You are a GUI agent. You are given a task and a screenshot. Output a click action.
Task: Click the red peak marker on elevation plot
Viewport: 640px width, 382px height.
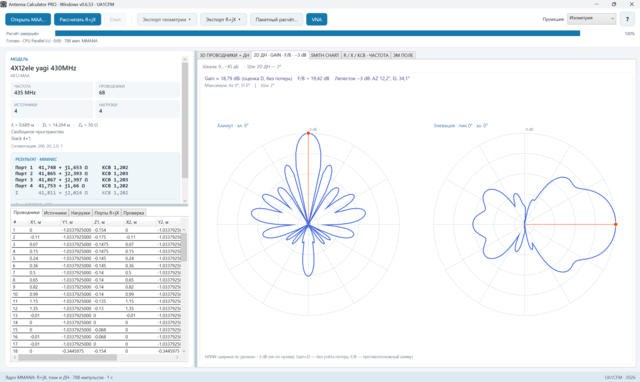[616, 224]
